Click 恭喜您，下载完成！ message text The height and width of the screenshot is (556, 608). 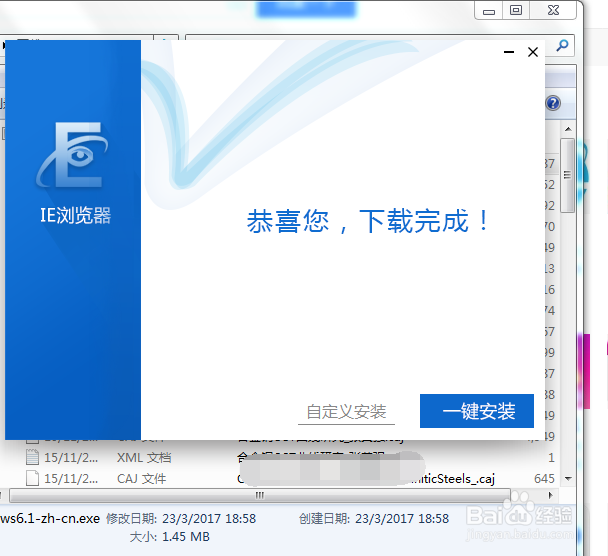point(368,221)
